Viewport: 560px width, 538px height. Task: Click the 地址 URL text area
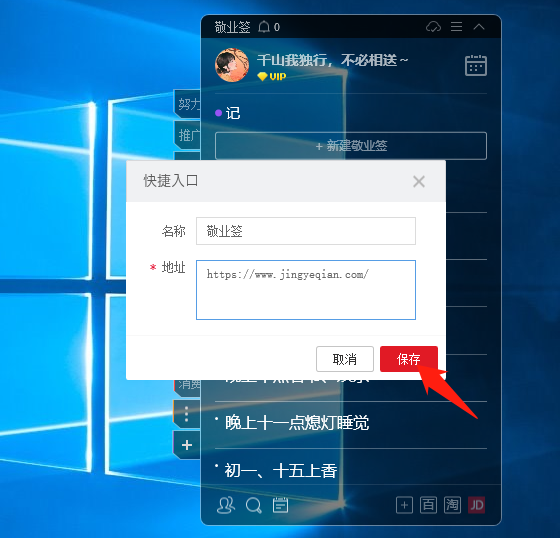click(306, 290)
